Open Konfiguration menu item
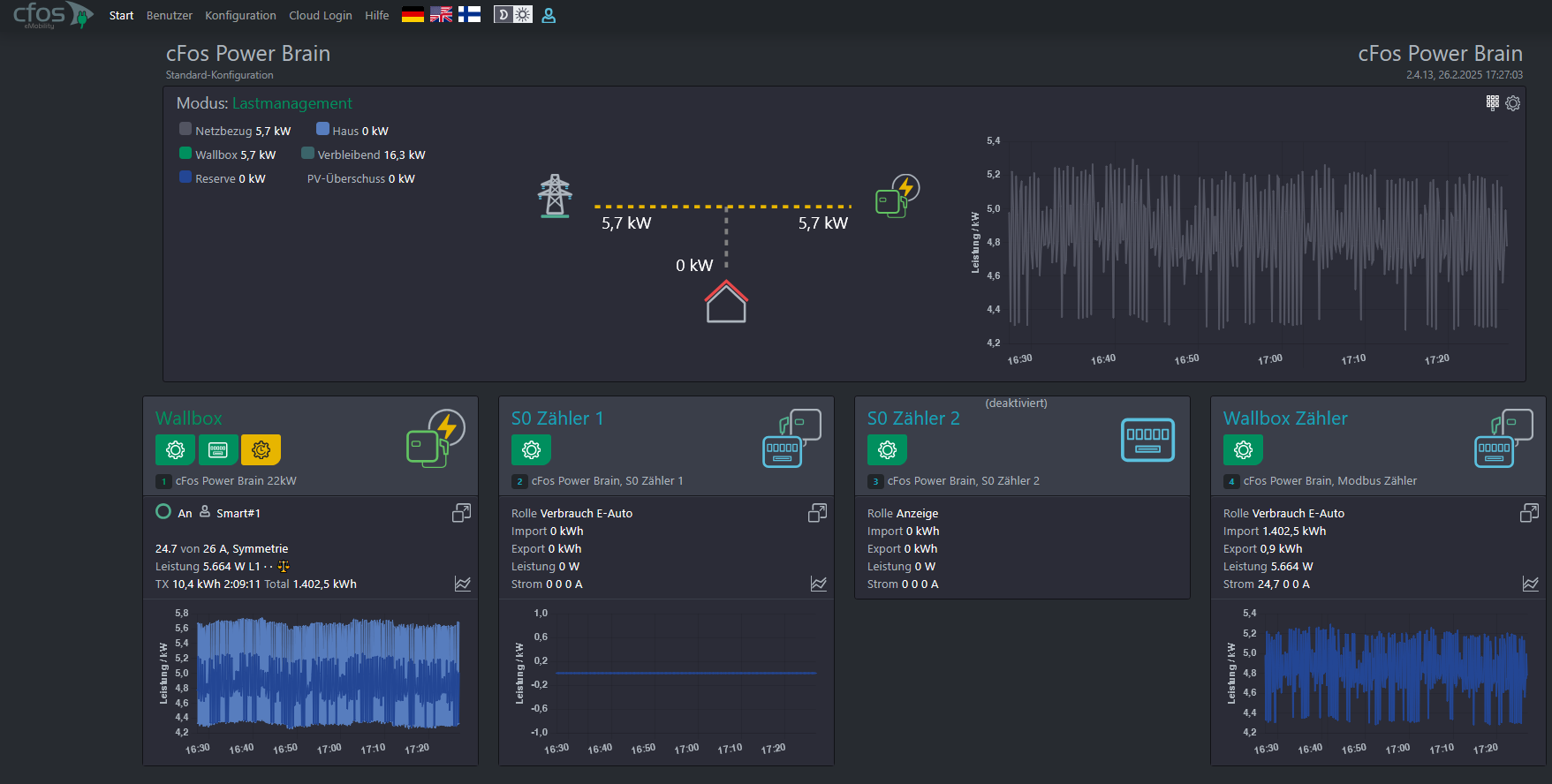The width and height of the screenshot is (1552, 784). 240,16
